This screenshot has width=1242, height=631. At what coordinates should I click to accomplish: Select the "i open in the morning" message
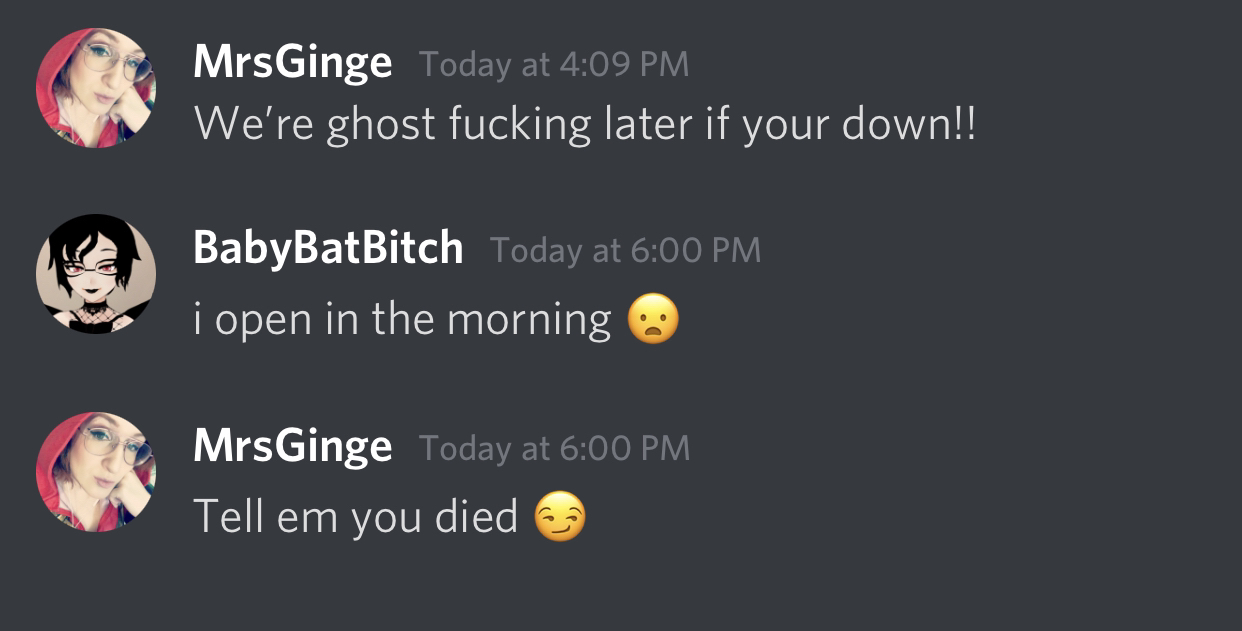[402, 320]
